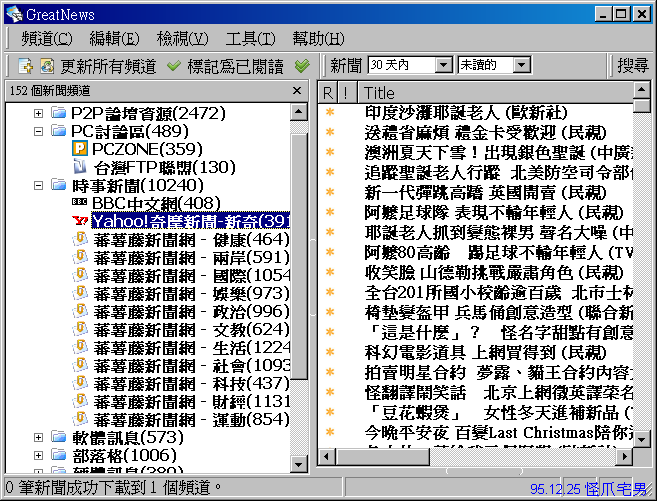Viewport: 657px width, 501px height.
Task: Click the mark as read green check
Action: point(173,66)
